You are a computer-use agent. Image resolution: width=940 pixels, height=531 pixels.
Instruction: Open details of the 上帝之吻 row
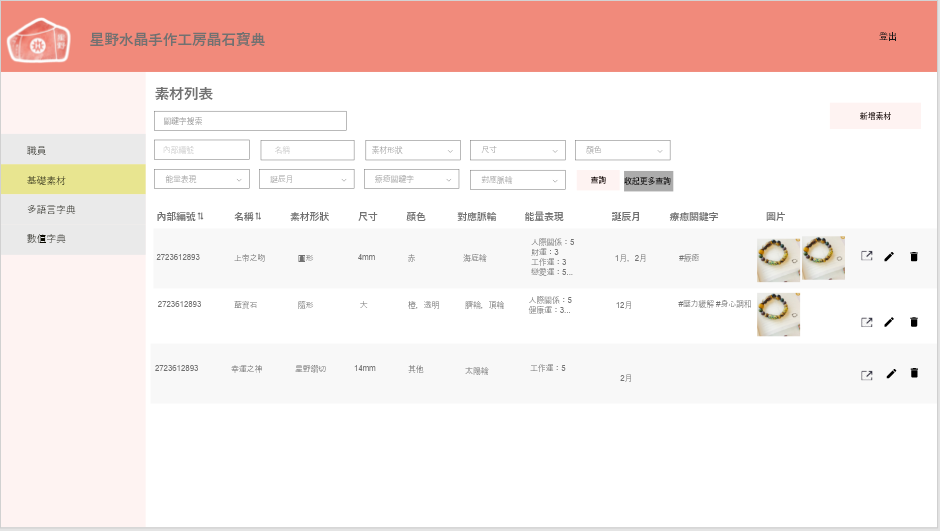point(867,256)
